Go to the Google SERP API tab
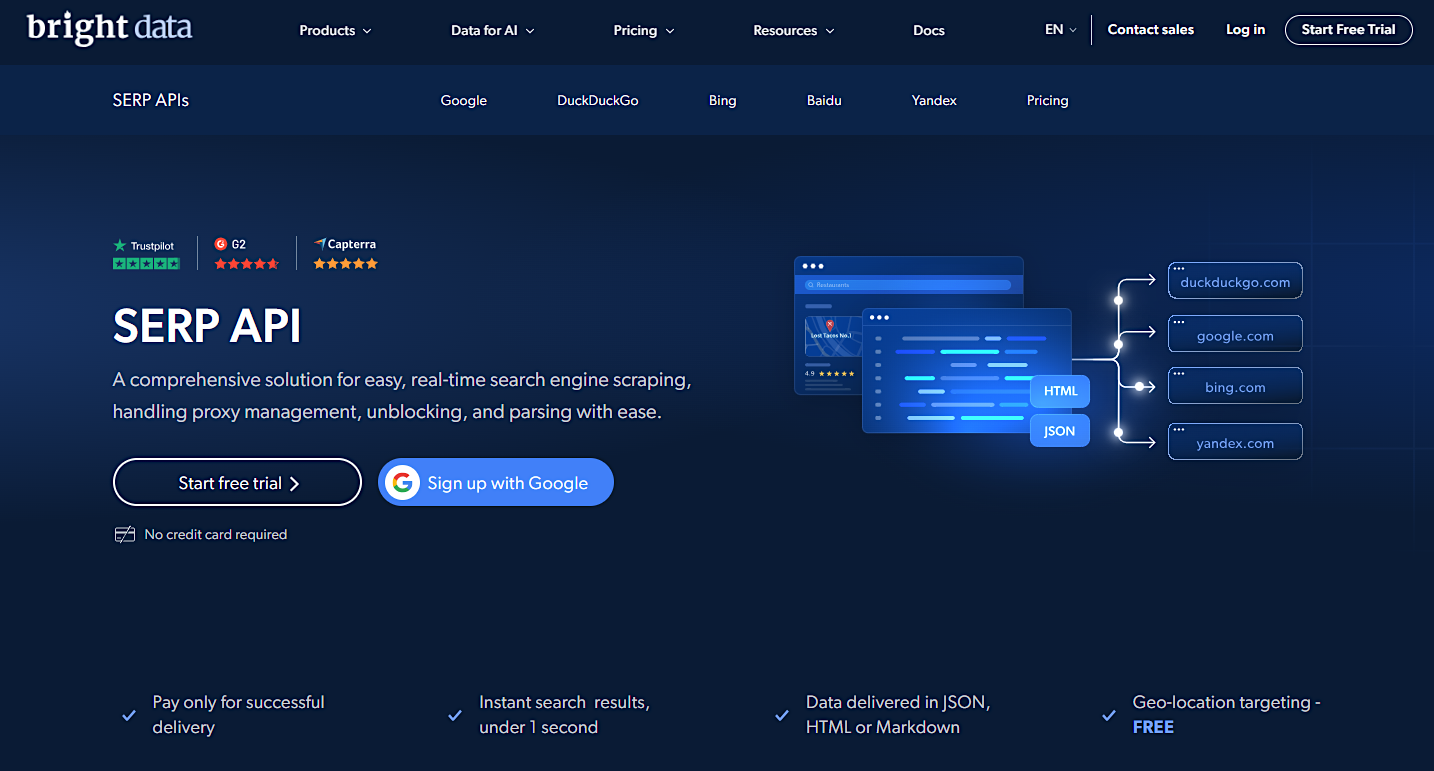Viewport: 1434px width, 771px height. pos(464,100)
